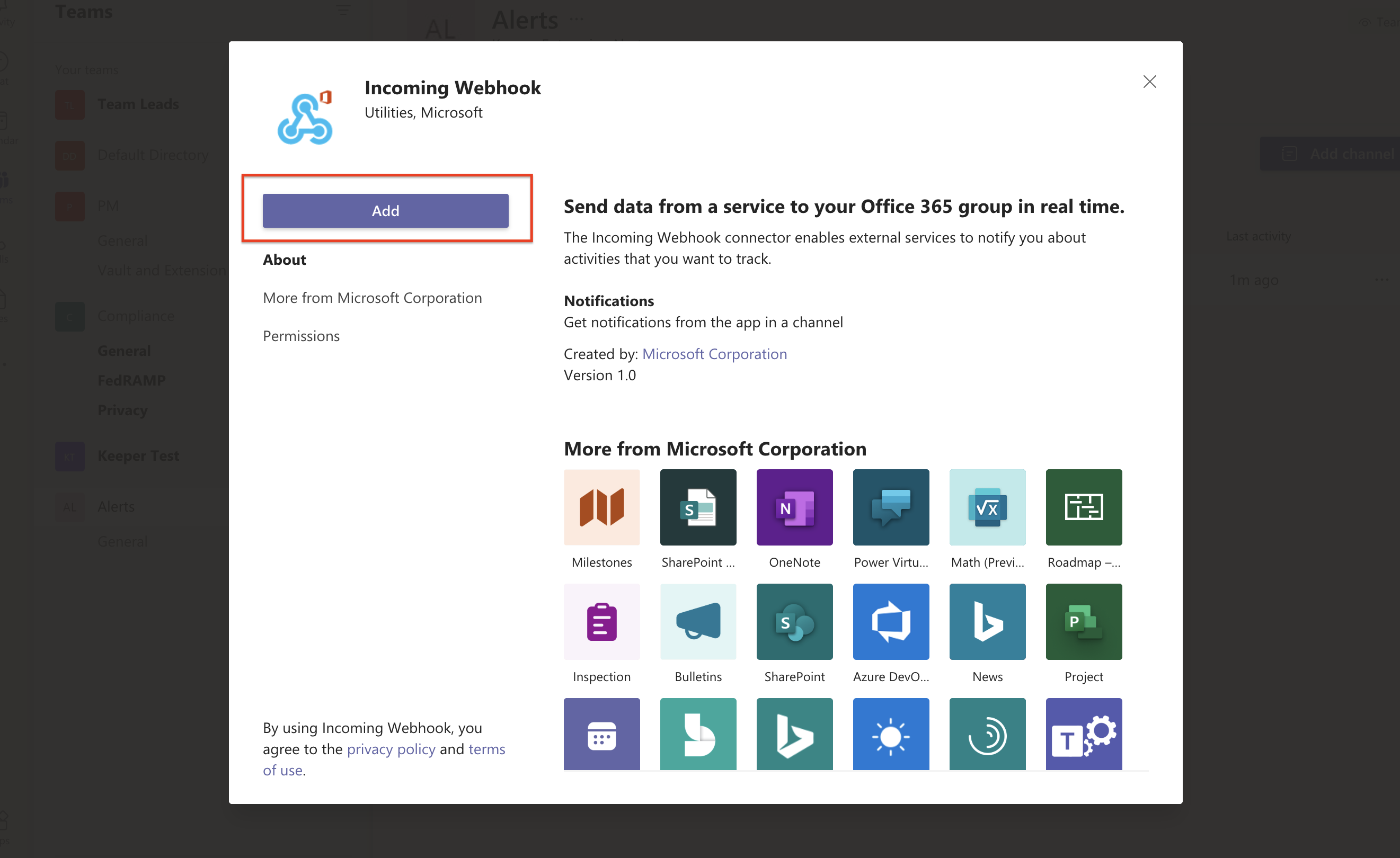Select Compliance team in background list
This screenshot has height=858, width=1400.
point(136,316)
